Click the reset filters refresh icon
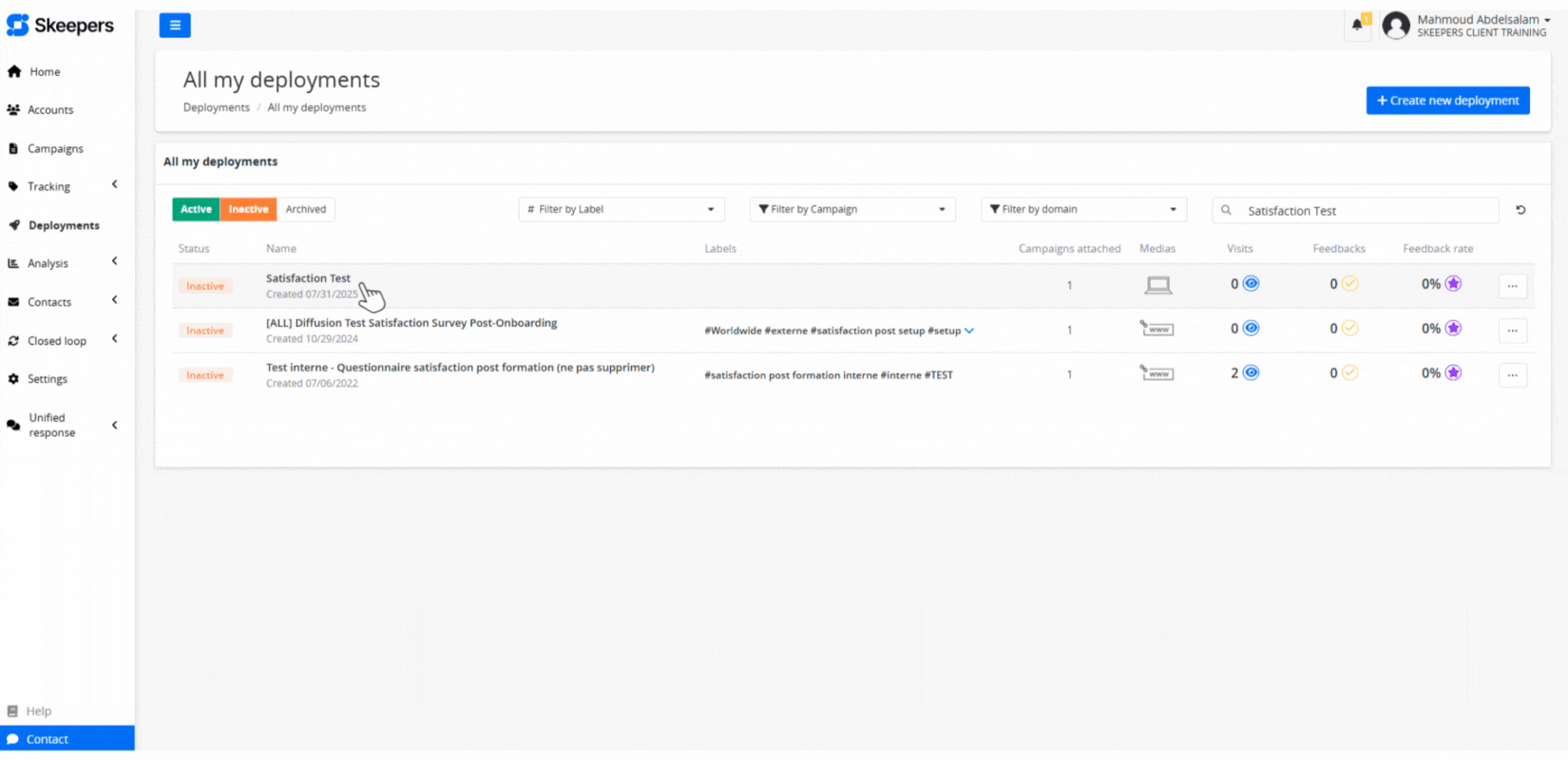Image resolution: width=1568 pixels, height=760 pixels. (x=1520, y=210)
